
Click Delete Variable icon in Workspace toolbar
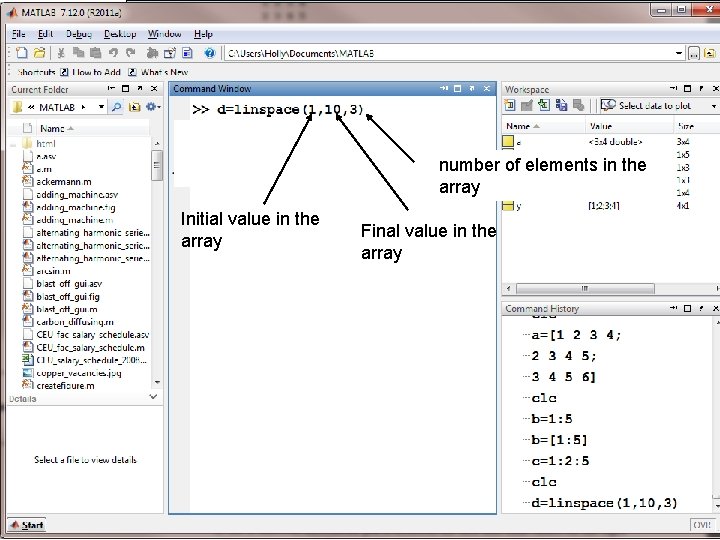579,106
